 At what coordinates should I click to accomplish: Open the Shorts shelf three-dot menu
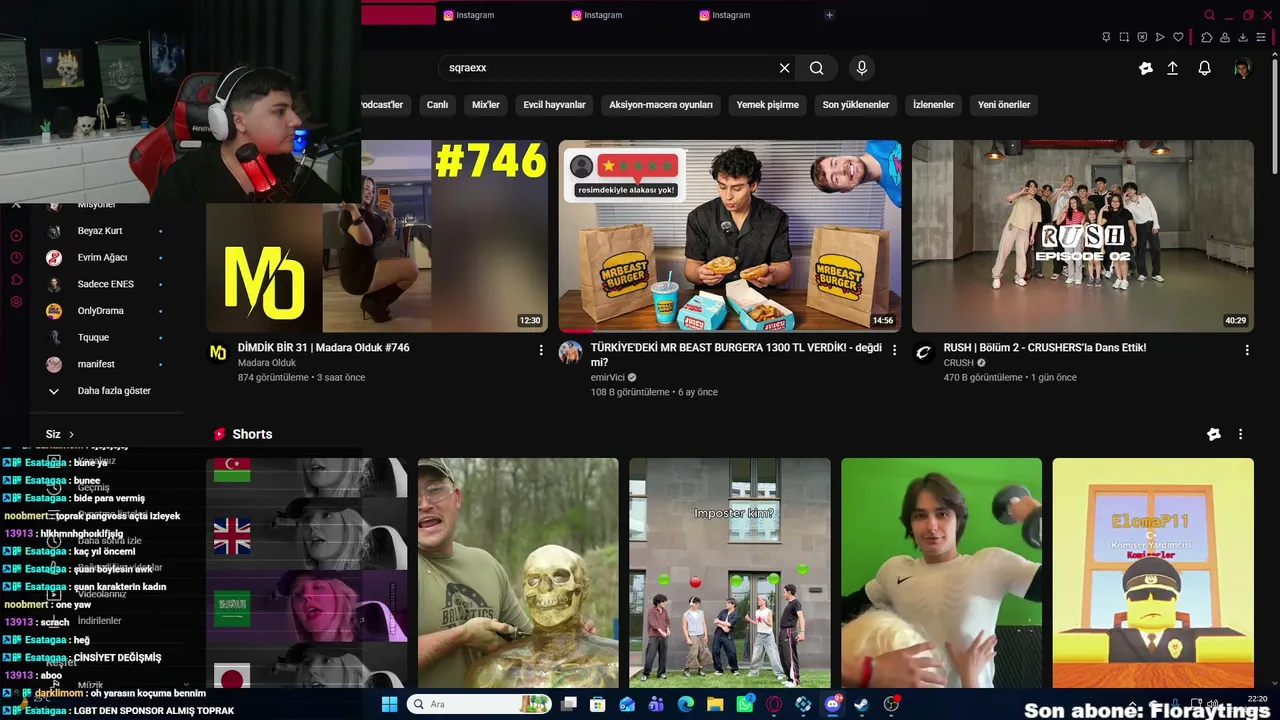[1241, 434]
